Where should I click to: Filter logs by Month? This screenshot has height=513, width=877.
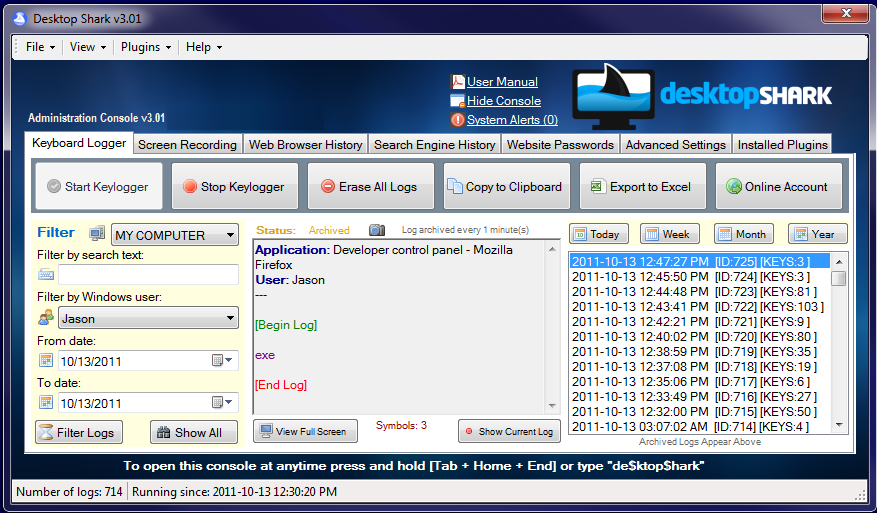(744, 234)
